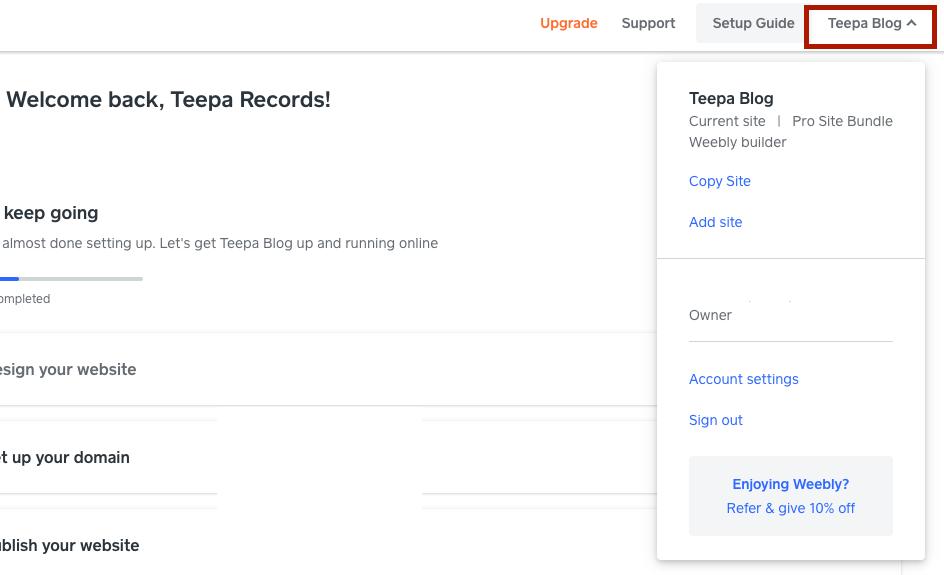Expand the Design your website step

pyautogui.click(x=68, y=369)
